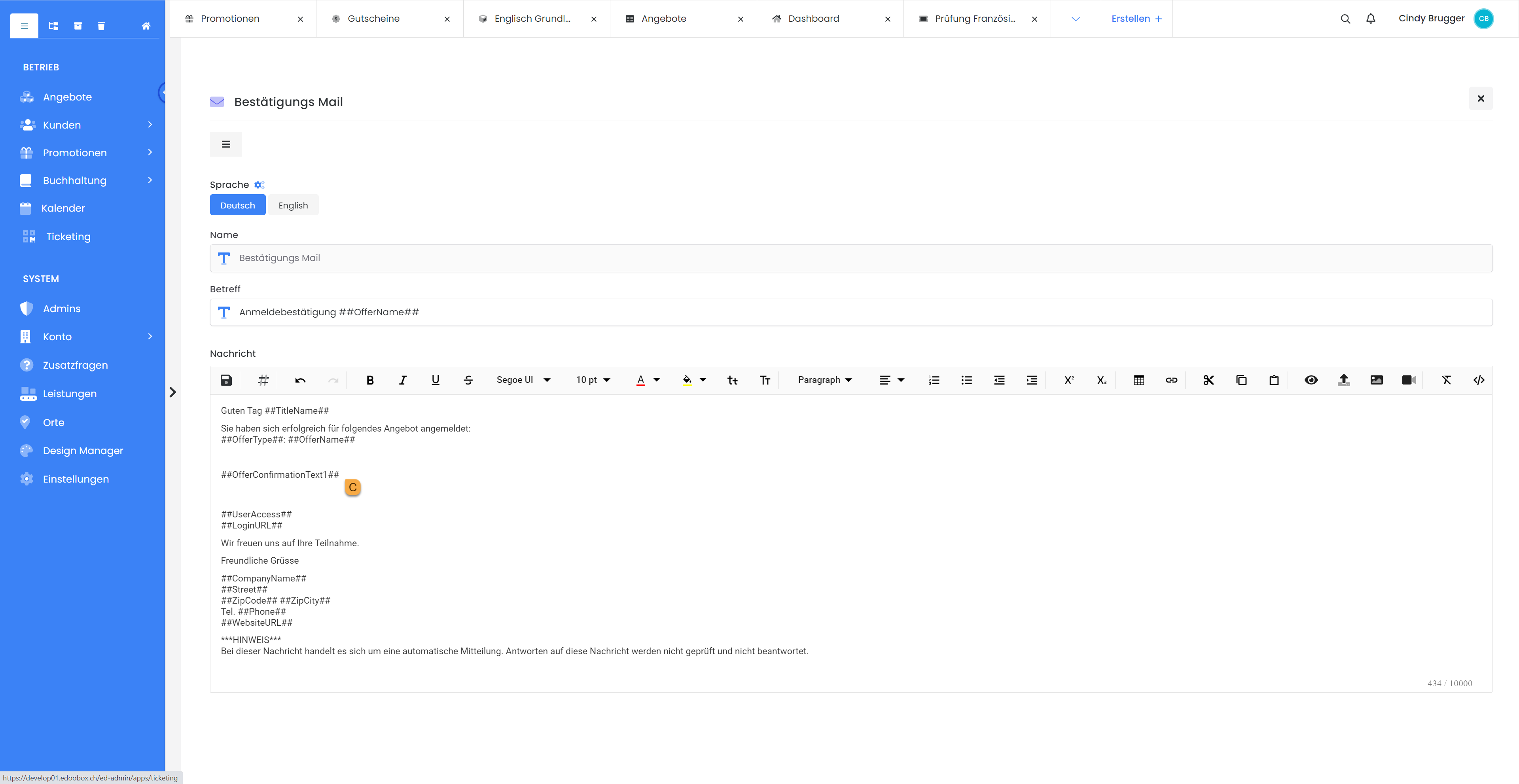Image resolution: width=1519 pixels, height=784 pixels.
Task: Switch to the Gutscheine tab
Action: 373,19
